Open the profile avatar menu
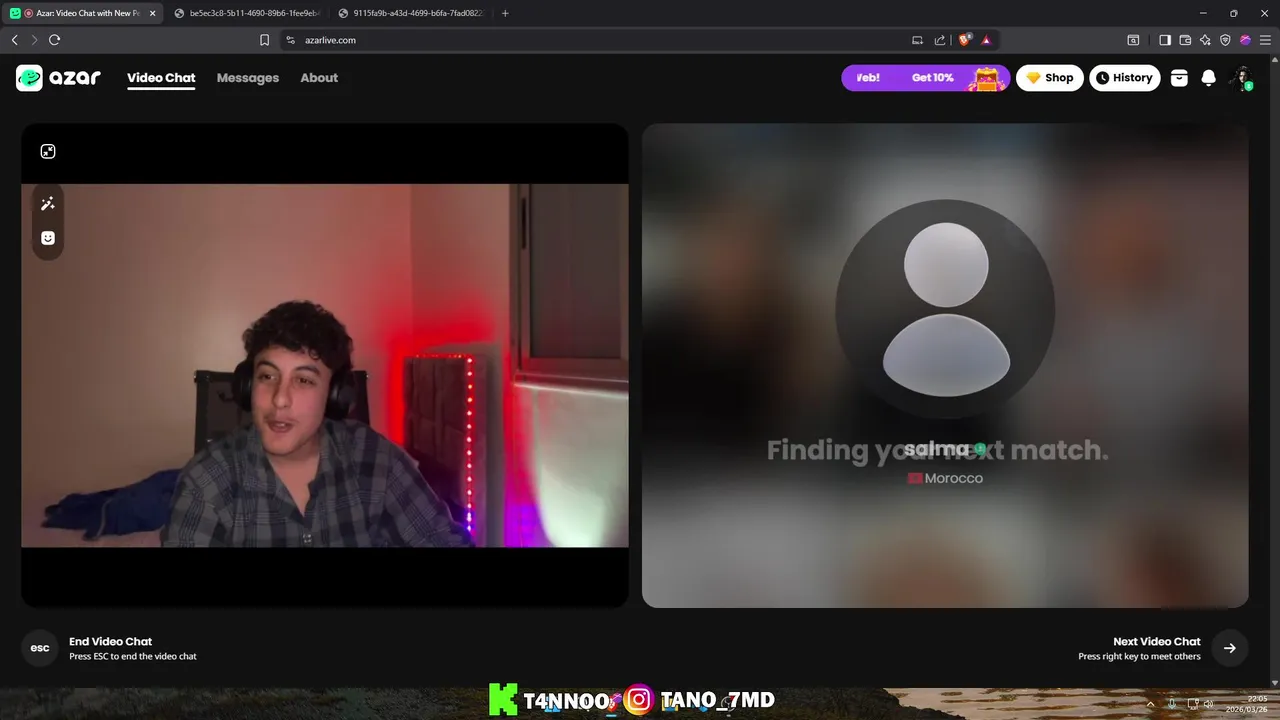 1241,78
